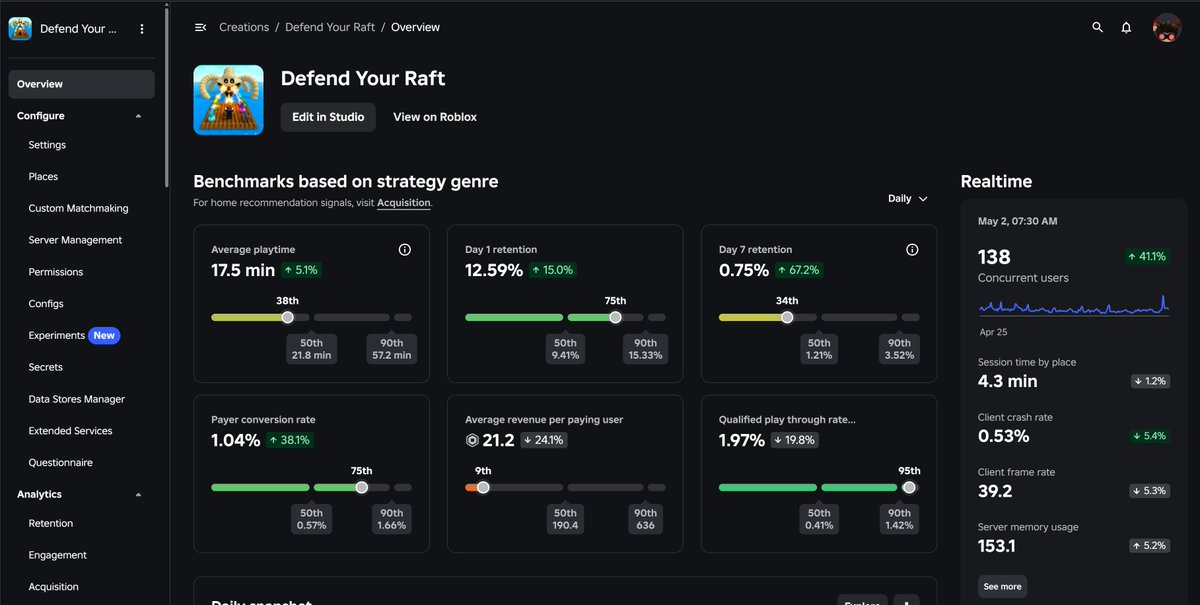Collapse the Configure section
Image resolution: width=1200 pixels, height=605 pixels.
[x=138, y=116]
